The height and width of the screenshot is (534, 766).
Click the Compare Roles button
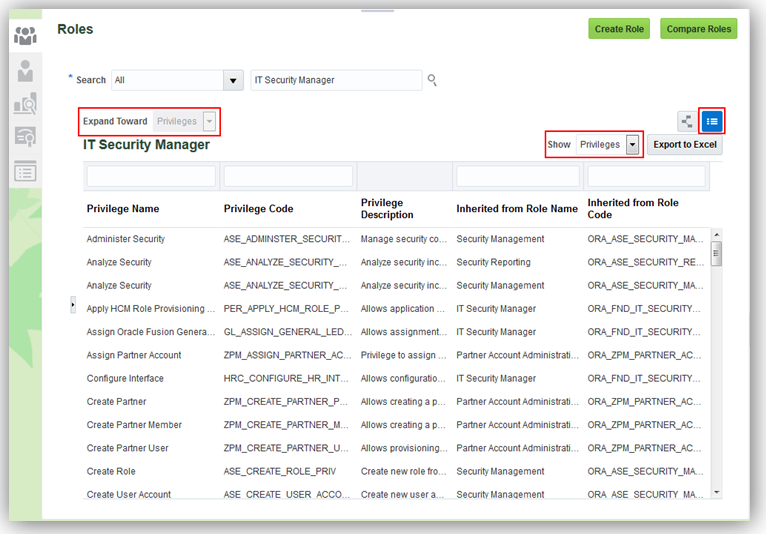coord(699,29)
